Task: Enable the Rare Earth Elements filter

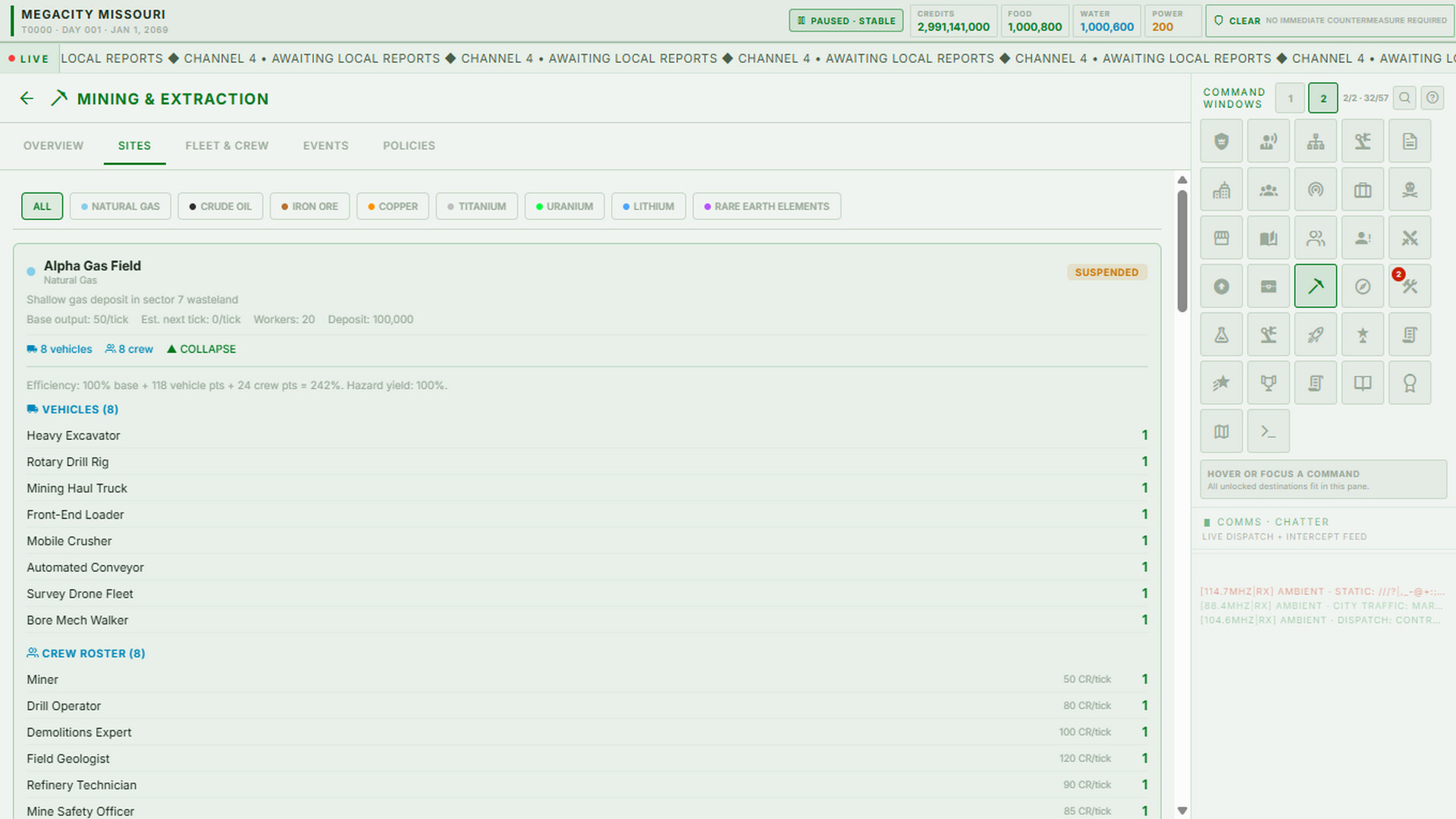Action: (767, 206)
